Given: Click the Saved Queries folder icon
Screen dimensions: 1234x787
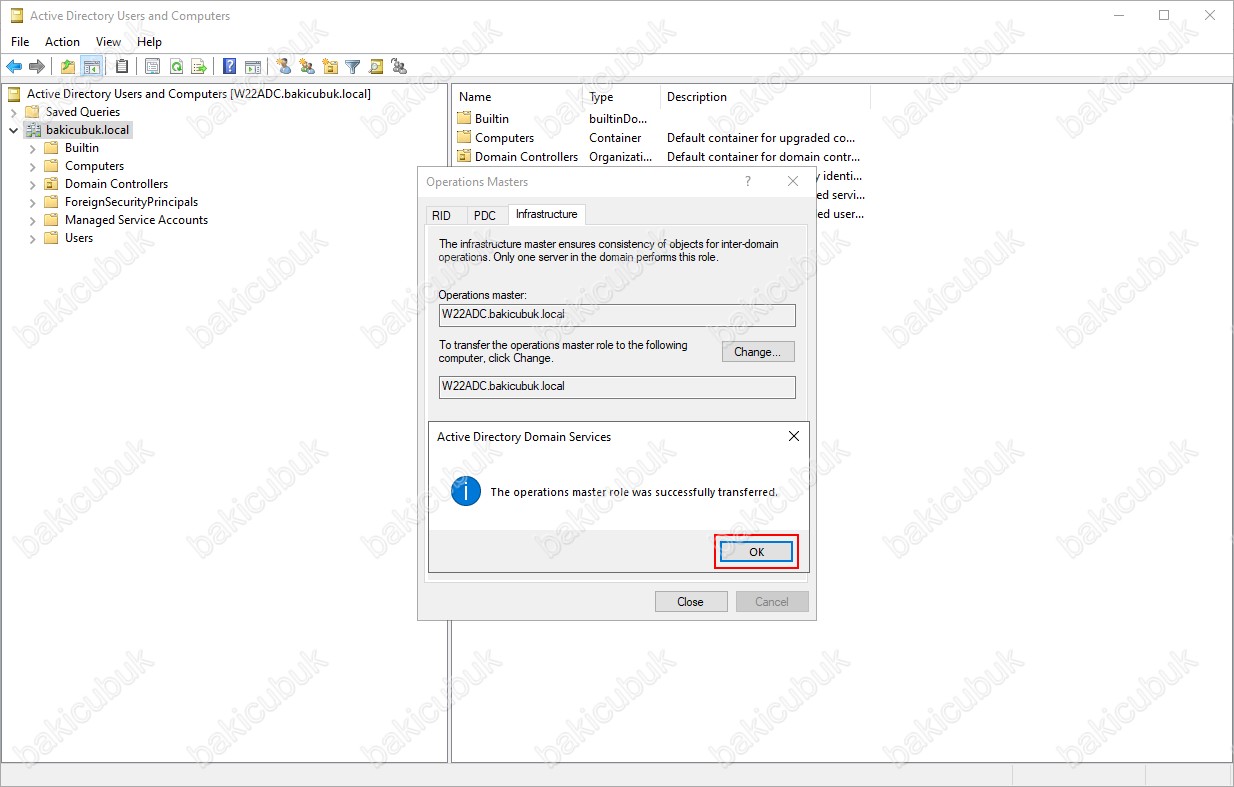Looking at the screenshot, I should tap(33, 112).
